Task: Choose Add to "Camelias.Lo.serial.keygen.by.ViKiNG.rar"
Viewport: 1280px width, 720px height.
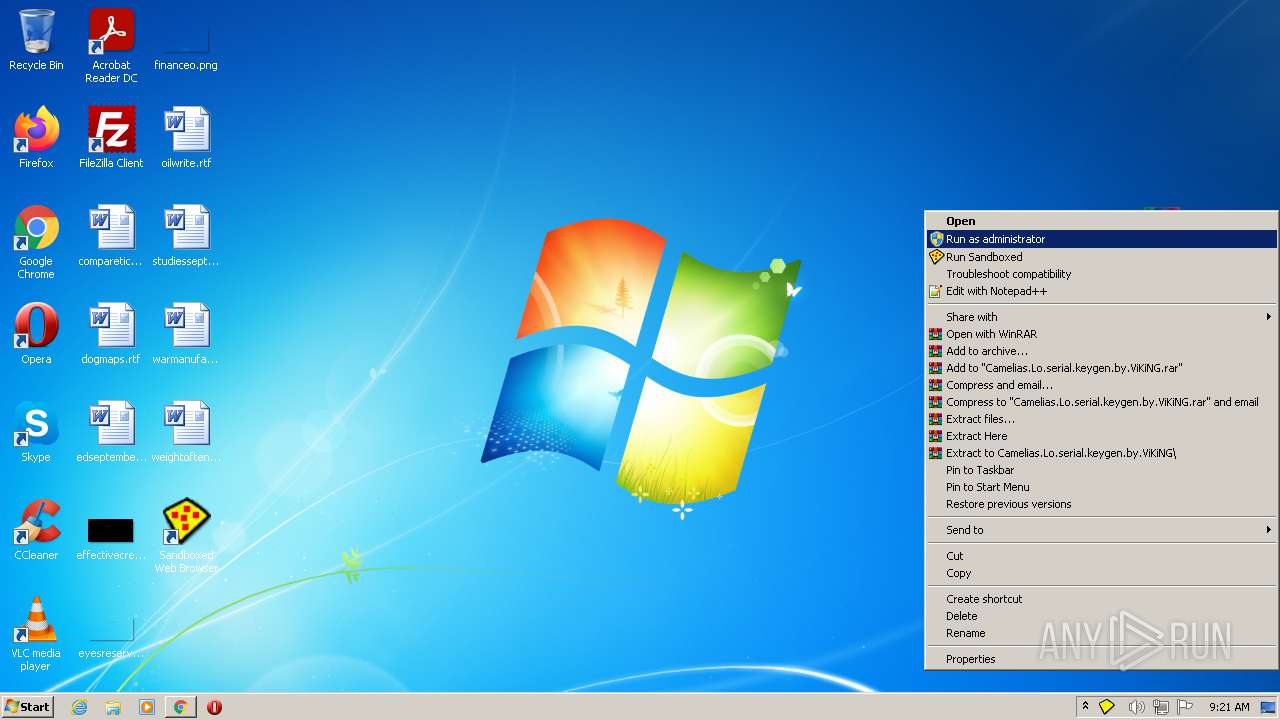Action: pyautogui.click(x=1101, y=368)
